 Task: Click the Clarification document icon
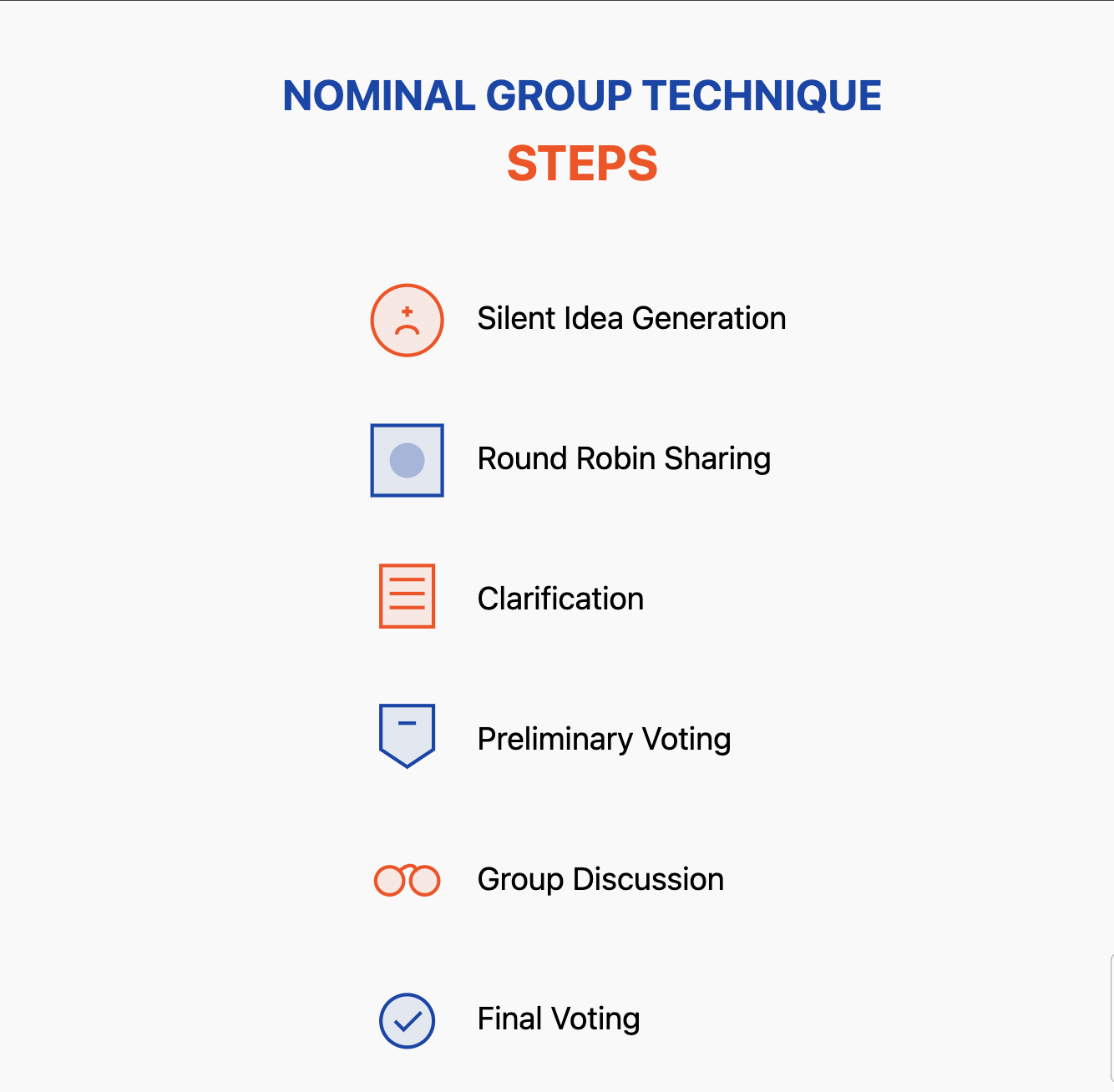(407, 596)
